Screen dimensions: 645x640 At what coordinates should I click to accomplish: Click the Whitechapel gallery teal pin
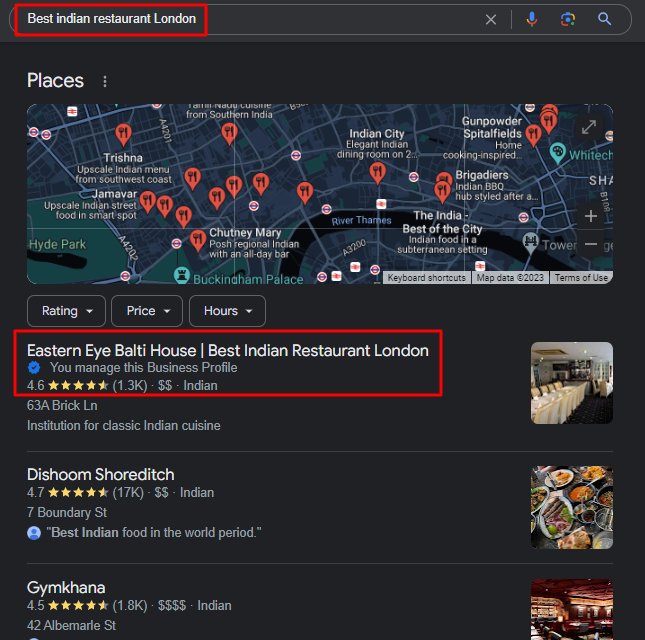coord(557,153)
